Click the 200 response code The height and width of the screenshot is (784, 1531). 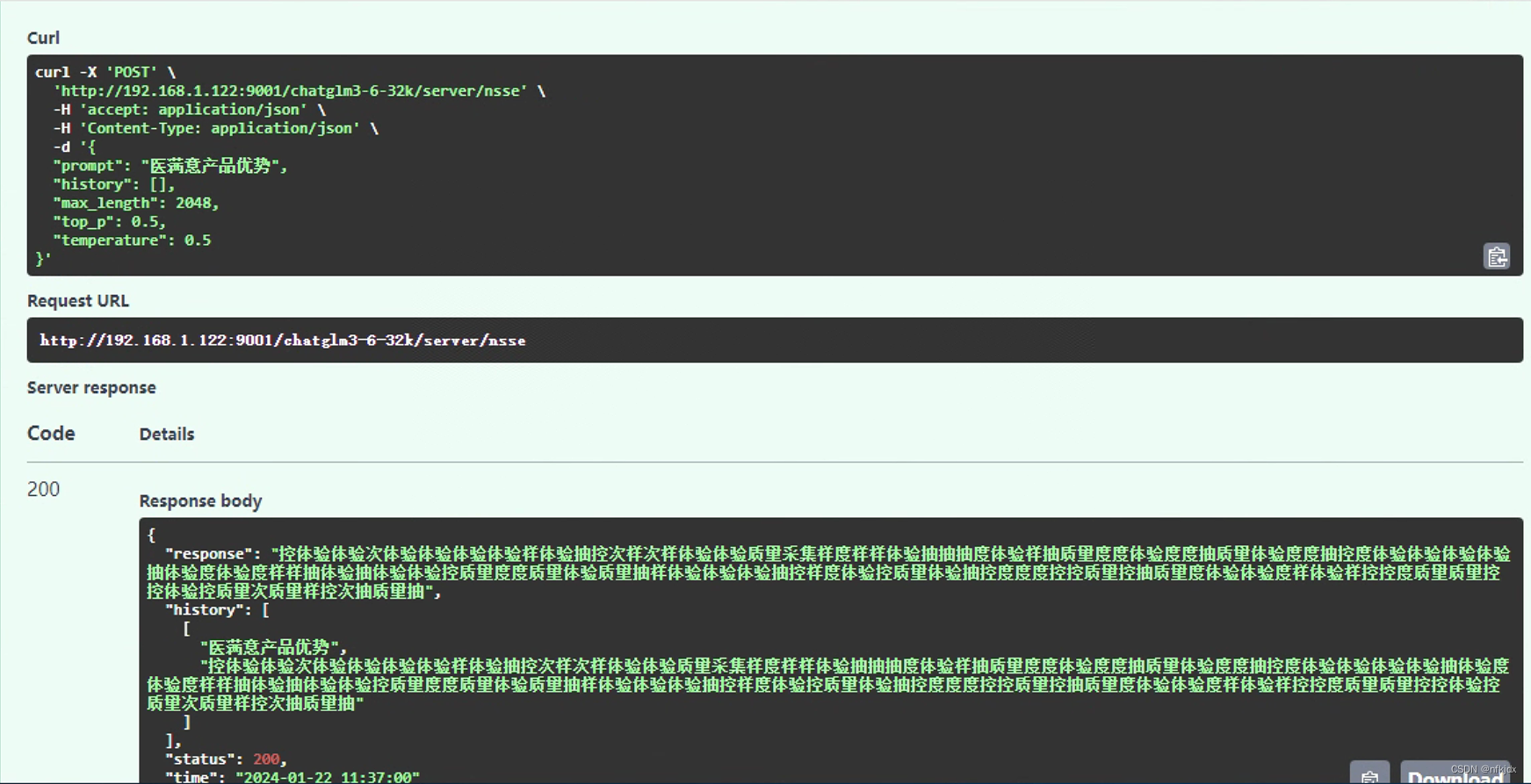[43, 489]
